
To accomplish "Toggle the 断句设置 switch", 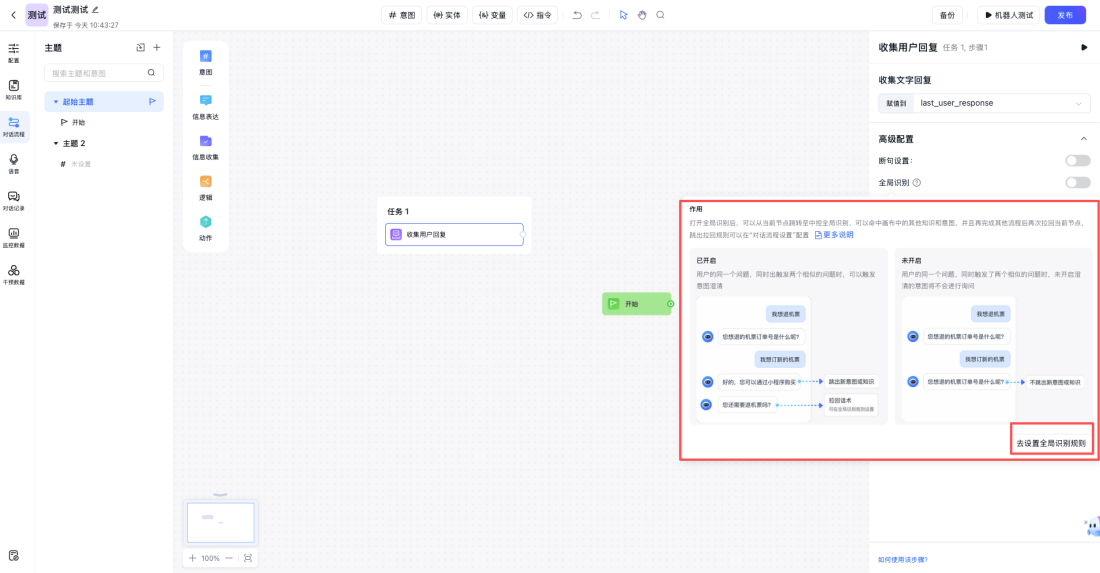I will click(x=1077, y=160).
